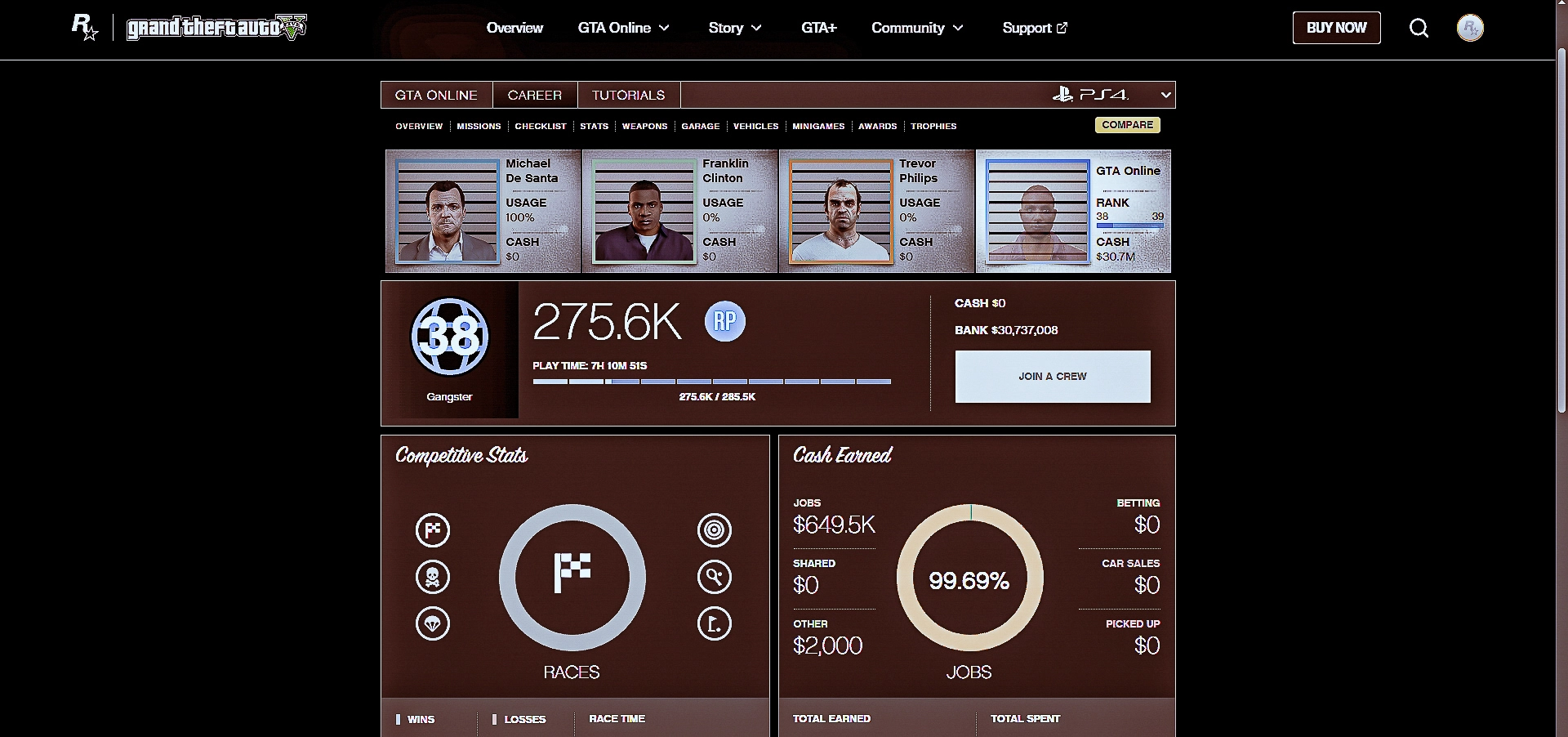Click the 99.69% Jobs donut chart
This screenshot has height=737, width=1568.
pos(970,578)
